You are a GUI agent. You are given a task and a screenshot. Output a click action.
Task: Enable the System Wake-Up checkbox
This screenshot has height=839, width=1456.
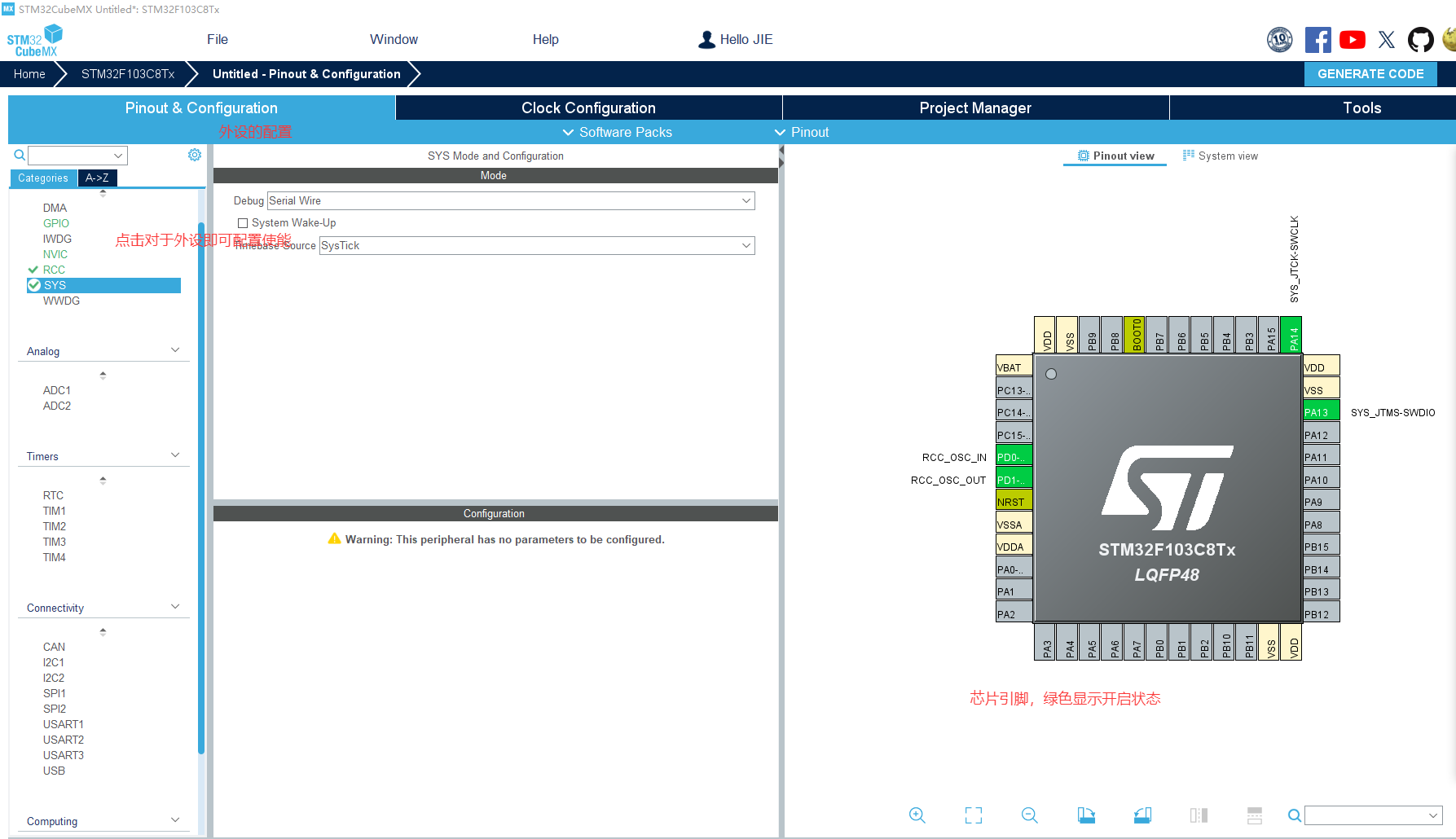click(x=243, y=222)
